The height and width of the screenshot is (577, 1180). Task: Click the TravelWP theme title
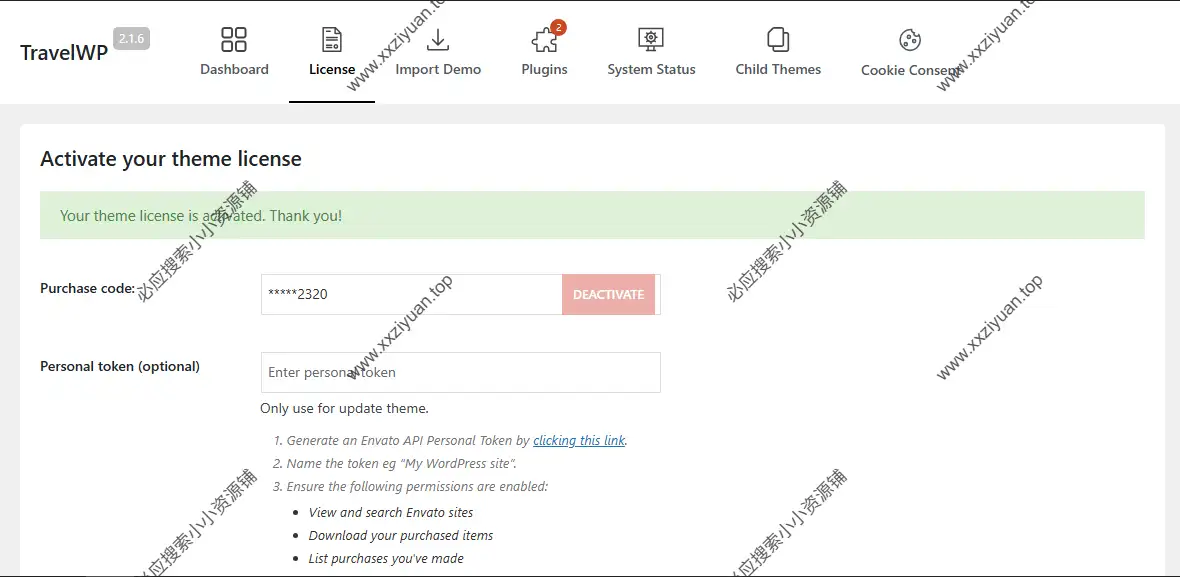click(64, 53)
